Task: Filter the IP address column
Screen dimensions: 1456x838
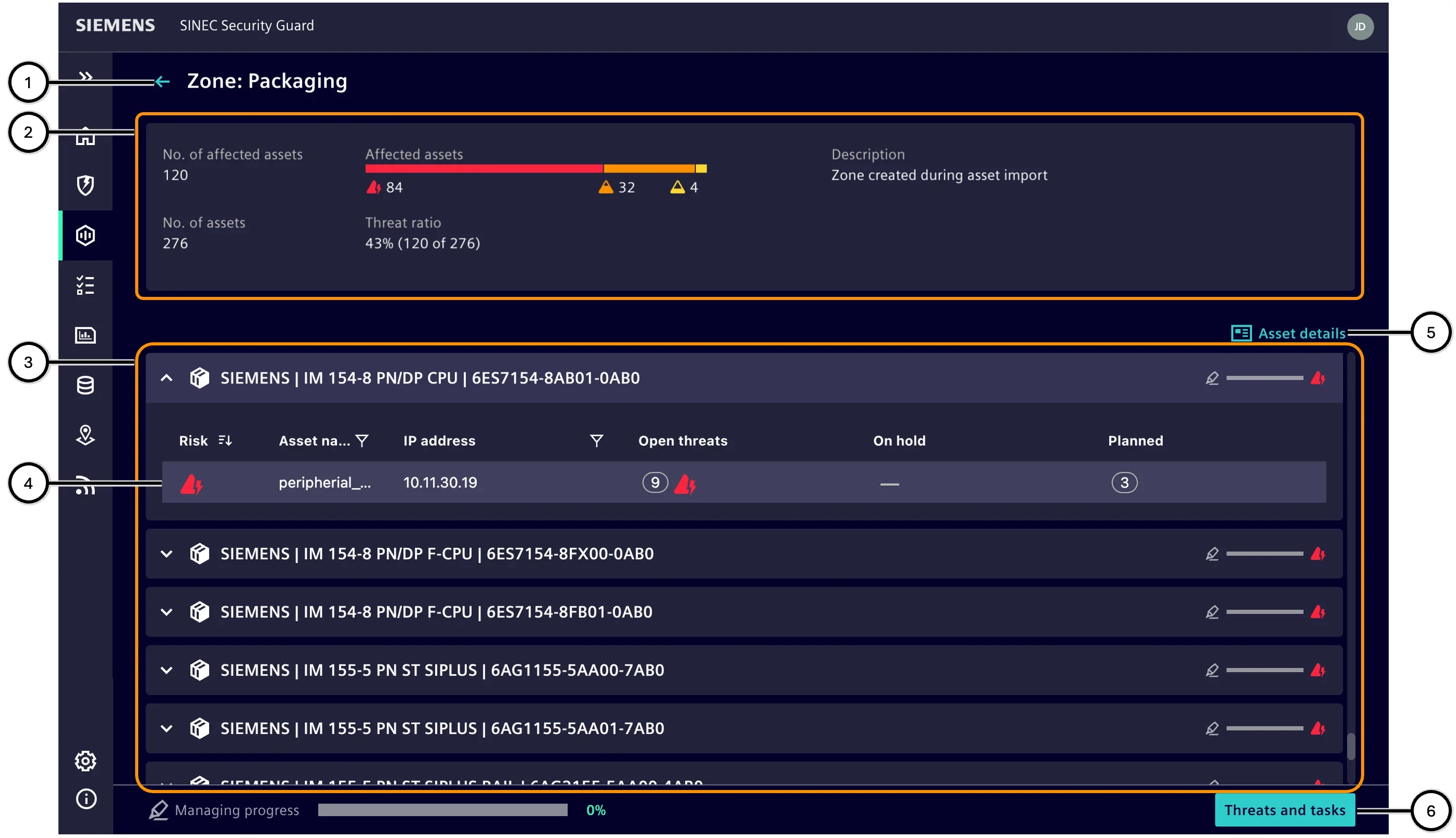Action: point(597,441)
